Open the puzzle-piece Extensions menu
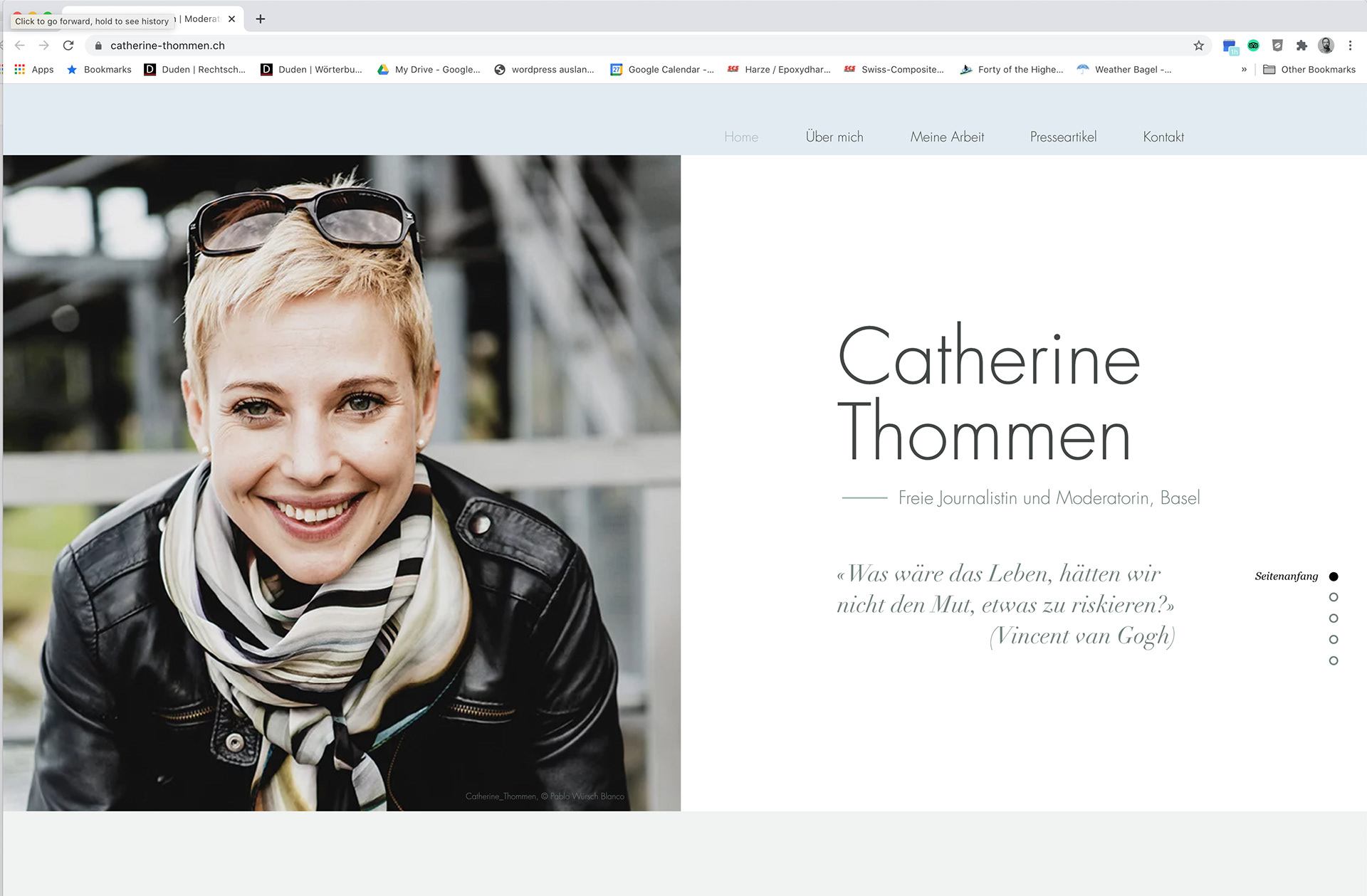 coord(1301,46)
